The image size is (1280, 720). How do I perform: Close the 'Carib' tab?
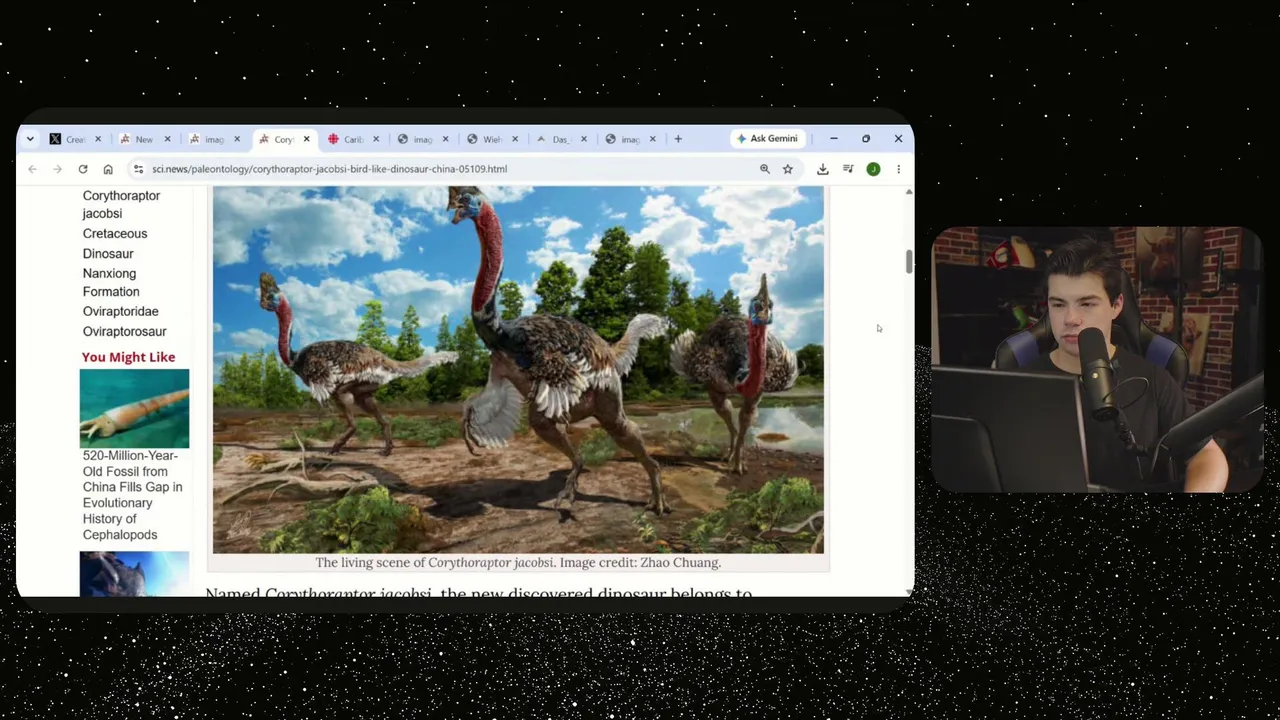coord(376,139)
